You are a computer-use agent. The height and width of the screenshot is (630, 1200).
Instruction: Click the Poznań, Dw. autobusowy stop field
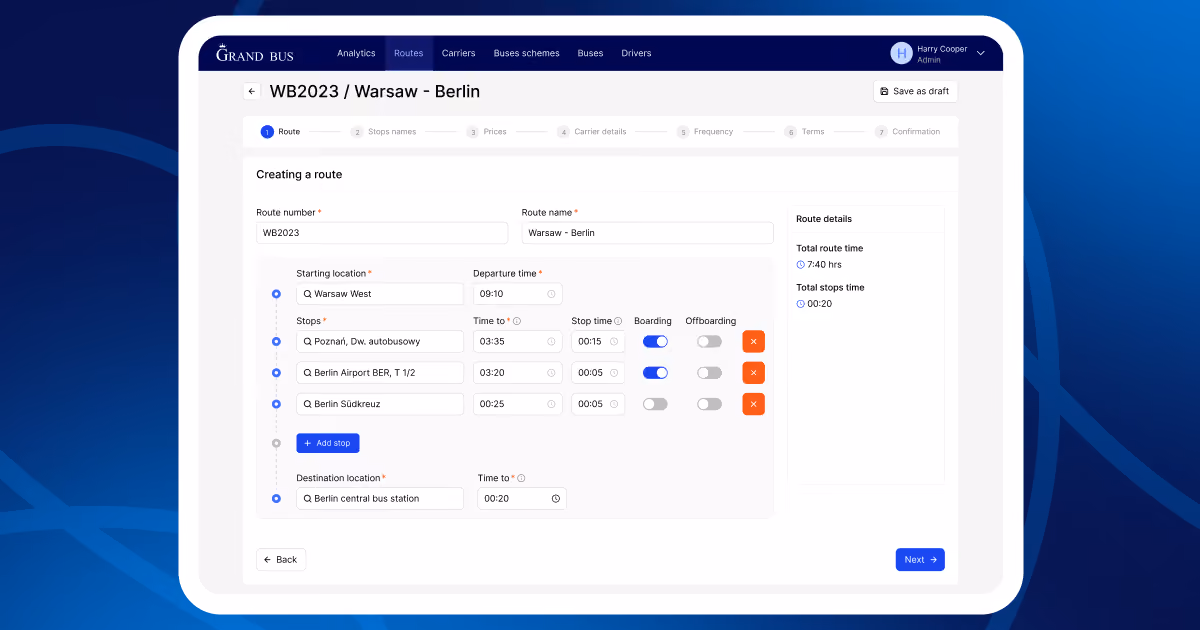tap(380, 341)
